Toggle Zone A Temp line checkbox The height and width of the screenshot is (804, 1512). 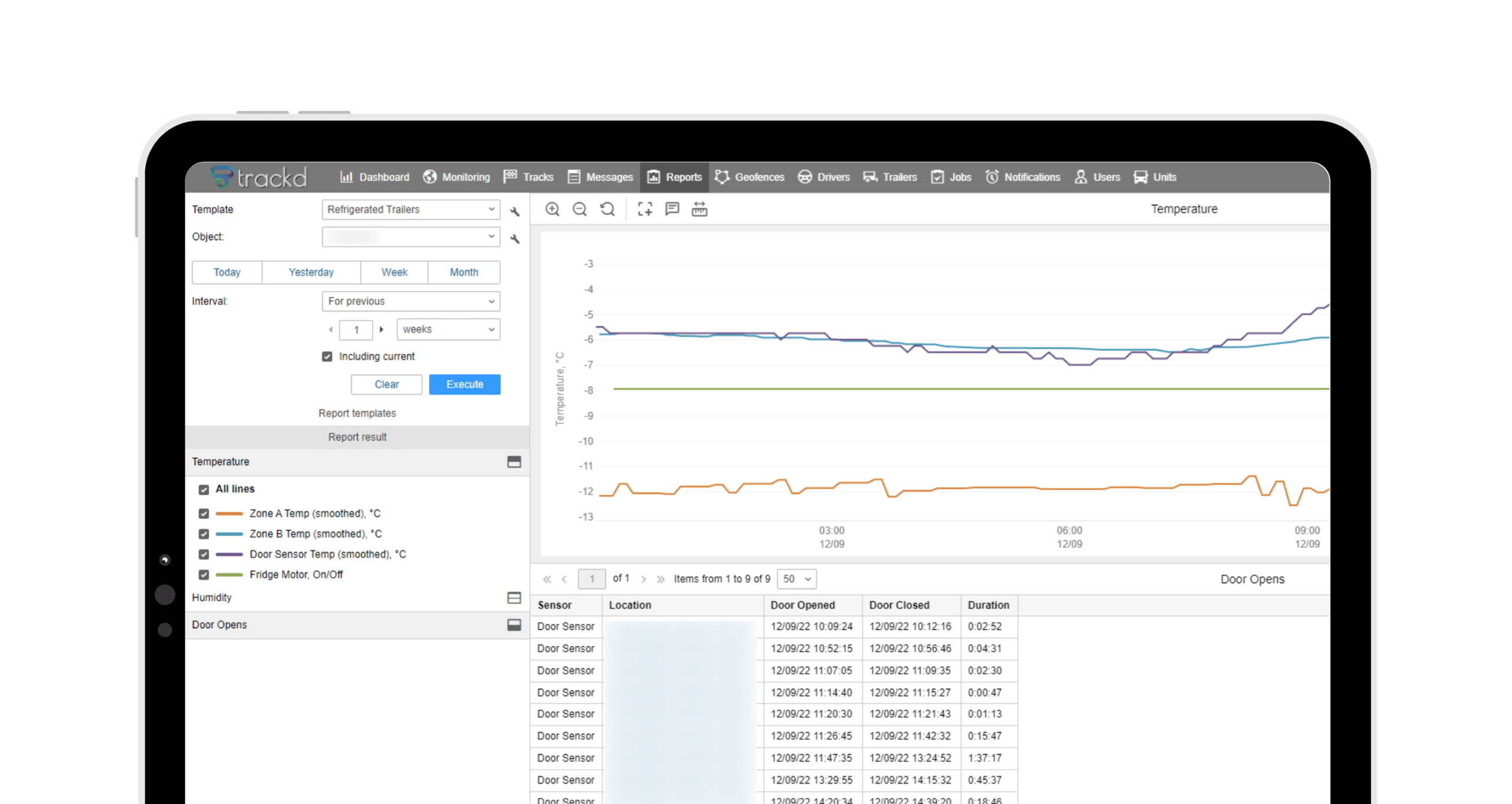pyautogui.click(x=204, y=514)
